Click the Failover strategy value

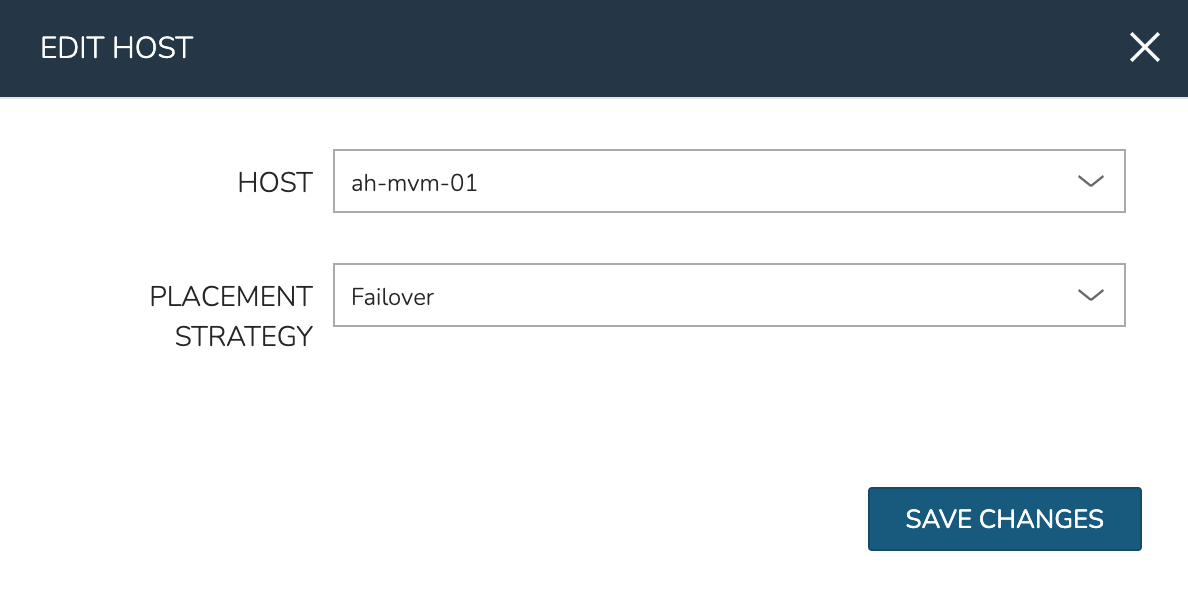coord(392,297)
